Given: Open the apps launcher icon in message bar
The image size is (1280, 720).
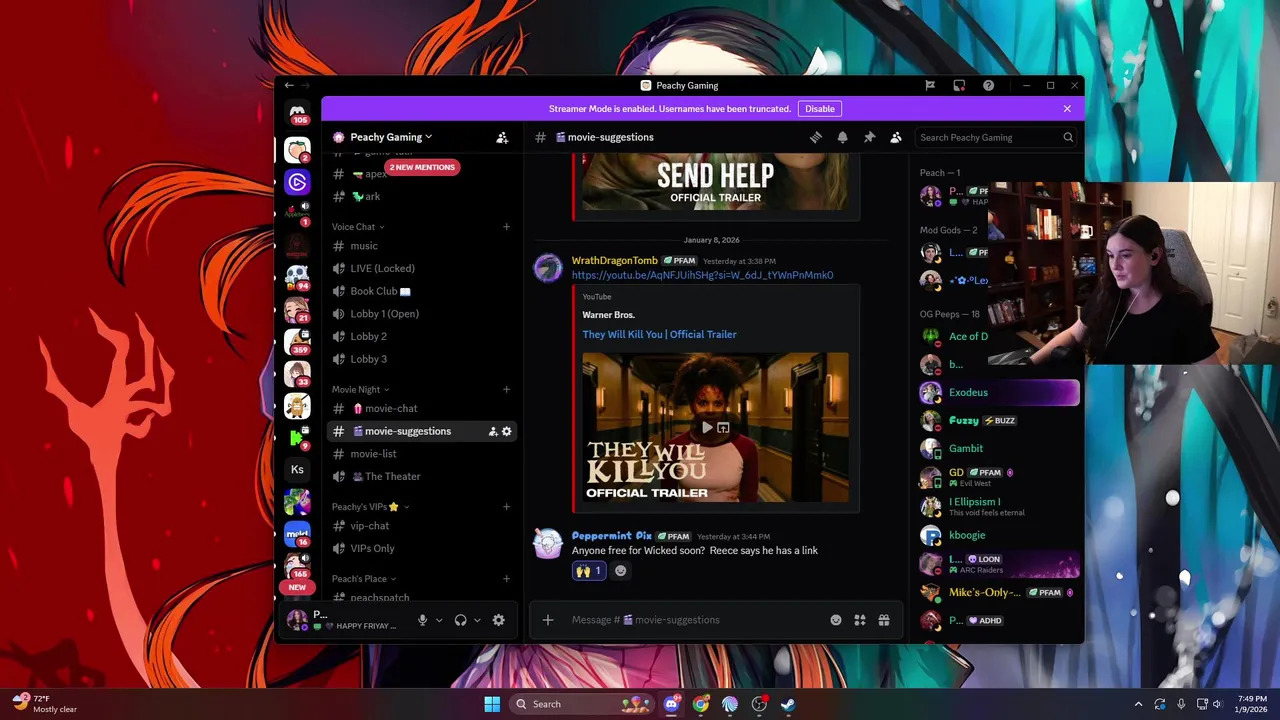Looking at the screenshot, I should tap(860, 620).
